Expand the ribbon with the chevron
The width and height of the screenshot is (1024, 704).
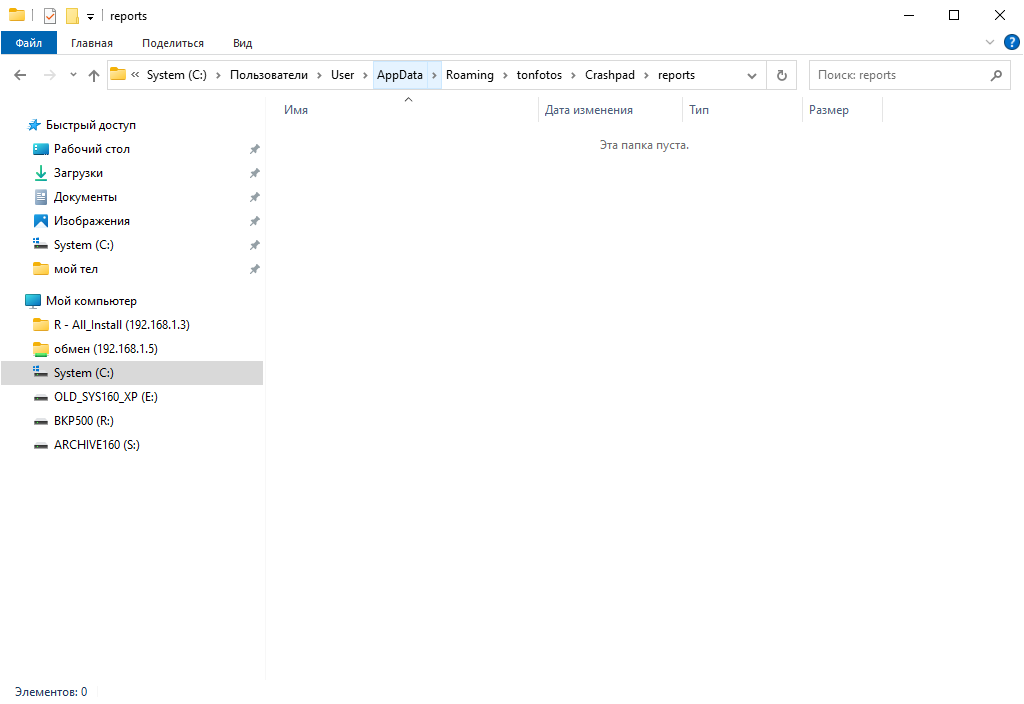pos(990,42)
